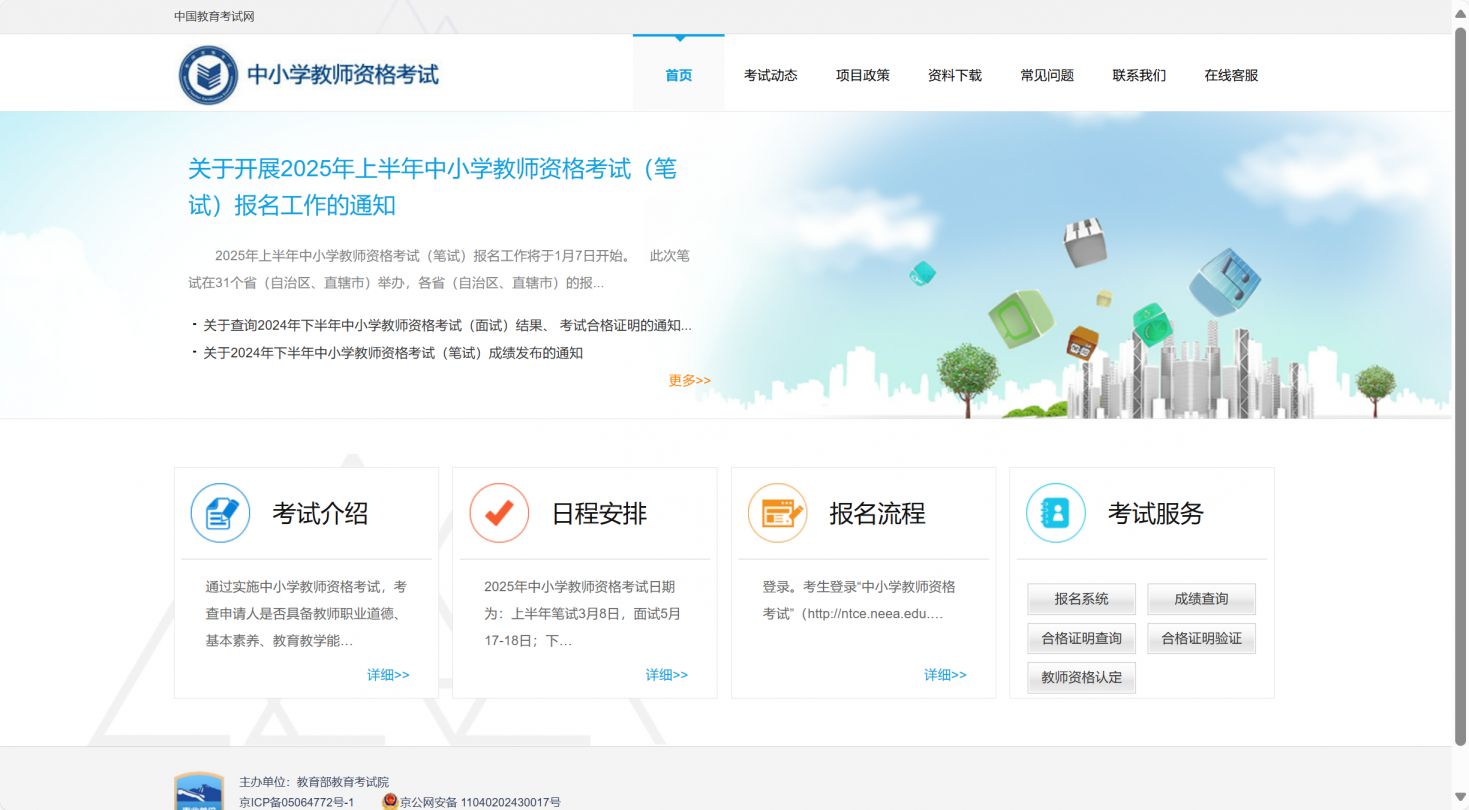Open the 2024年下半年面试结果查询 notice
Image resolution: width=1469 pixels, height=810 pixels.
[x=447, y=325]
